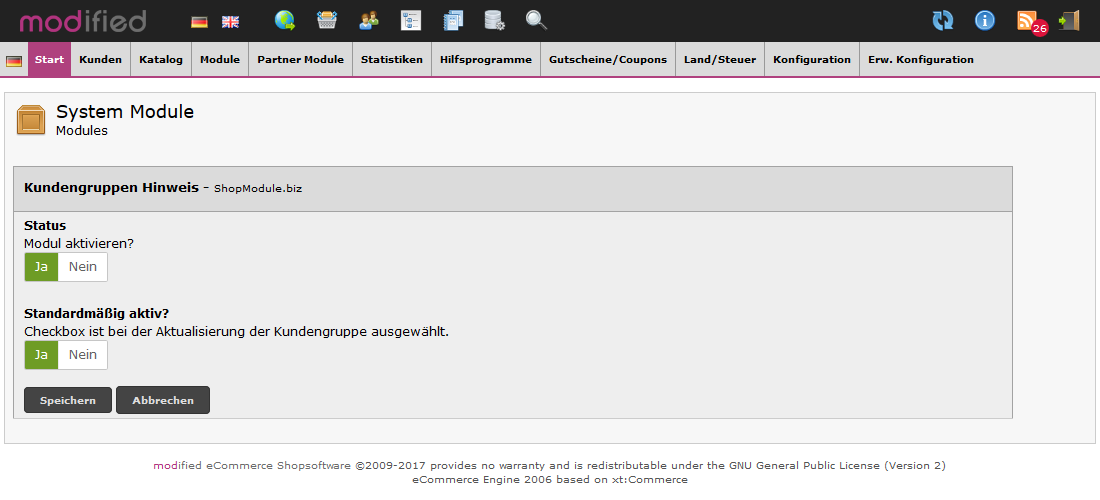Open the documents pages icon
This screenshot has width=1100, height=500.
coord(453,20)
